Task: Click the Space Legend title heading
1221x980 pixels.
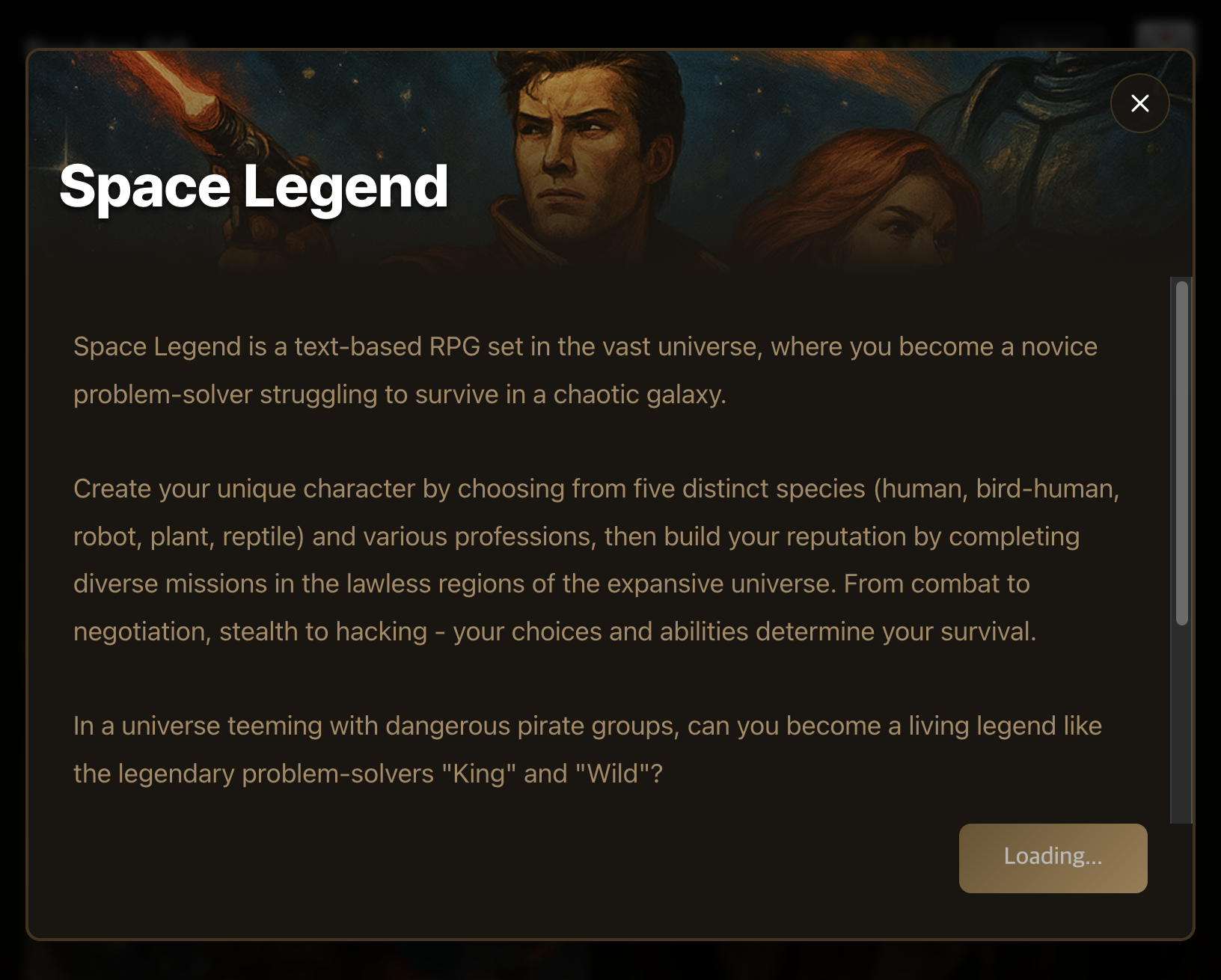Action: (x=254, y=186)
